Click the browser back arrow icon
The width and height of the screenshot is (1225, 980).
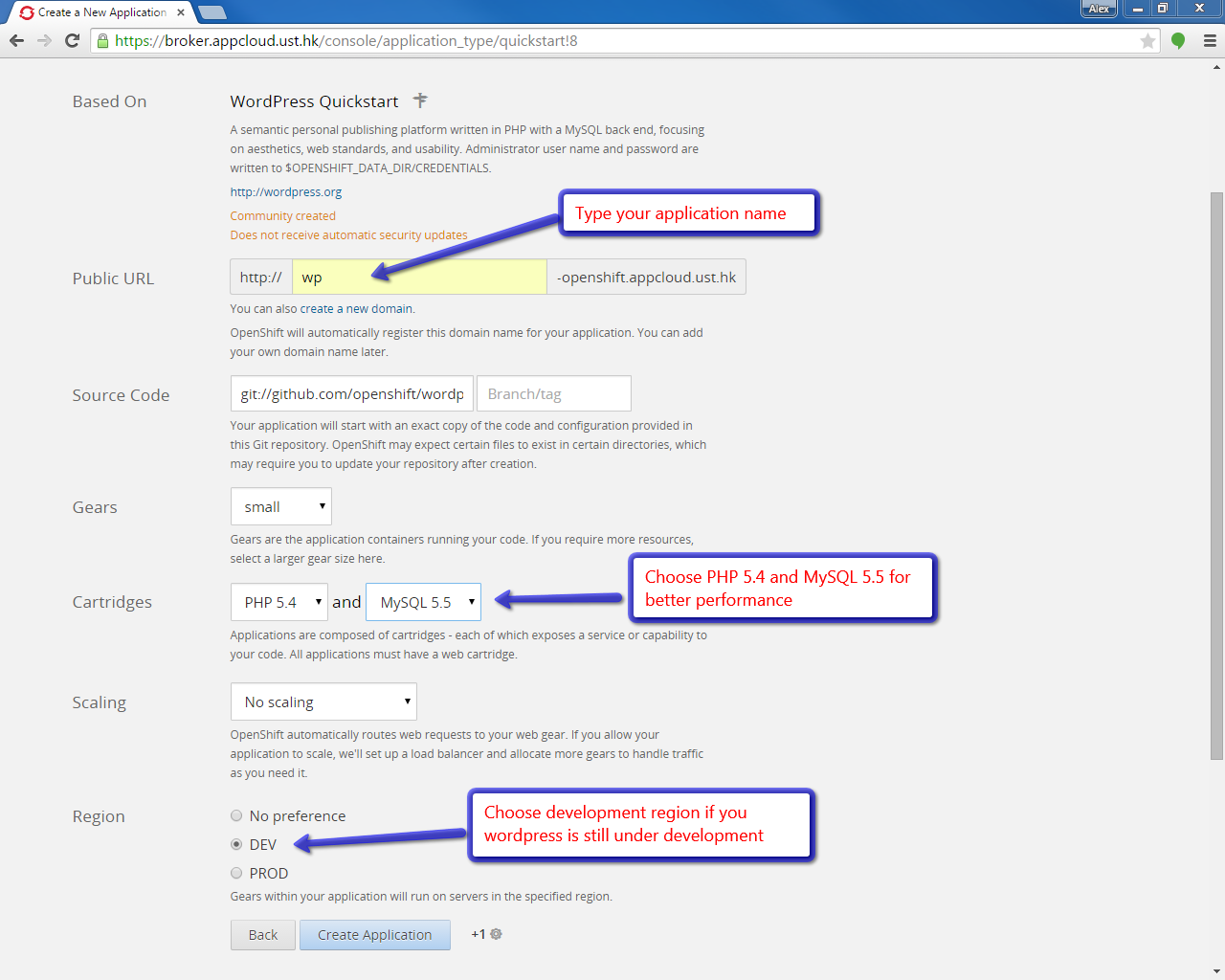(x=16, y=40)
